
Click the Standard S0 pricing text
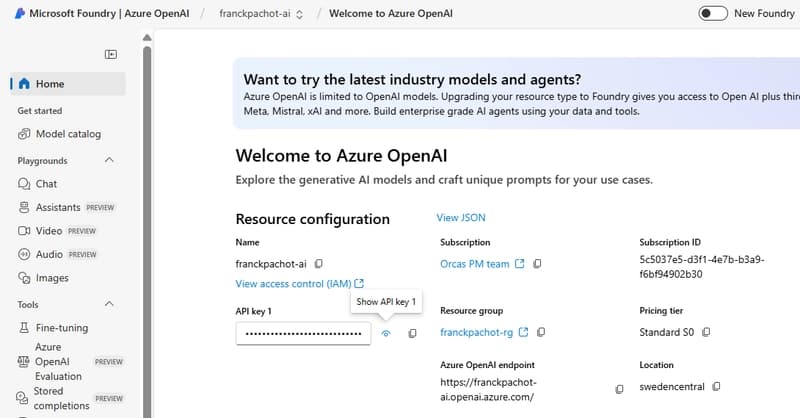point(666,332)
